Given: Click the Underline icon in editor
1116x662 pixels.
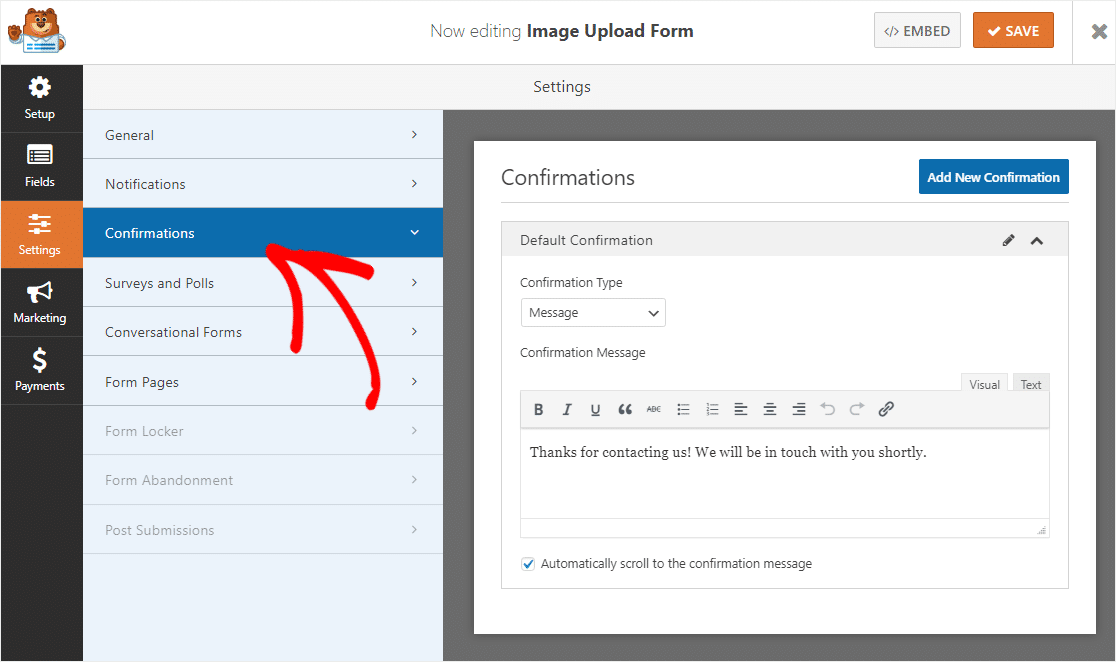Looking at the screenshot, I should (596, 409).
